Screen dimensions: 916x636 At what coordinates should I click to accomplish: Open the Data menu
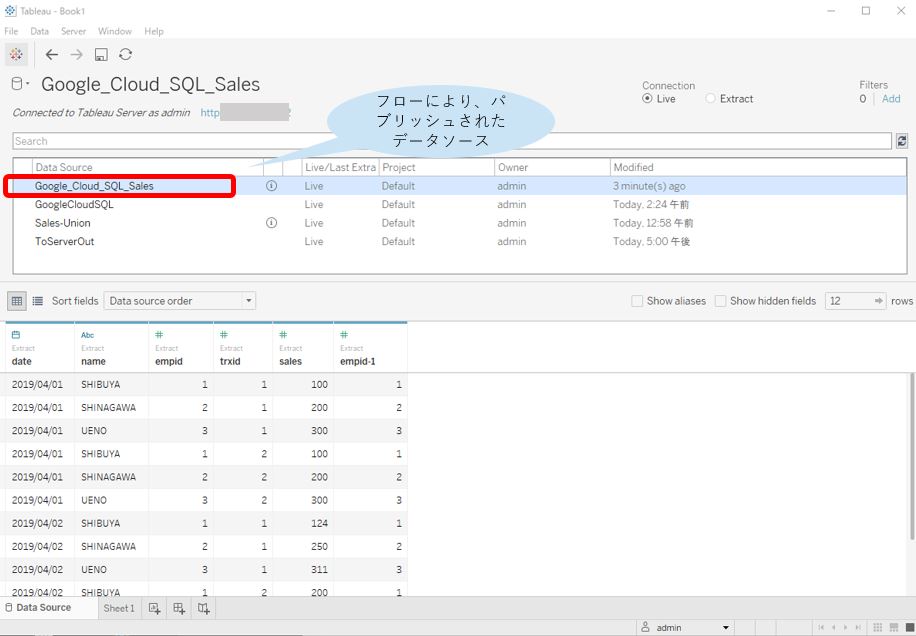[x=39, y=32]
